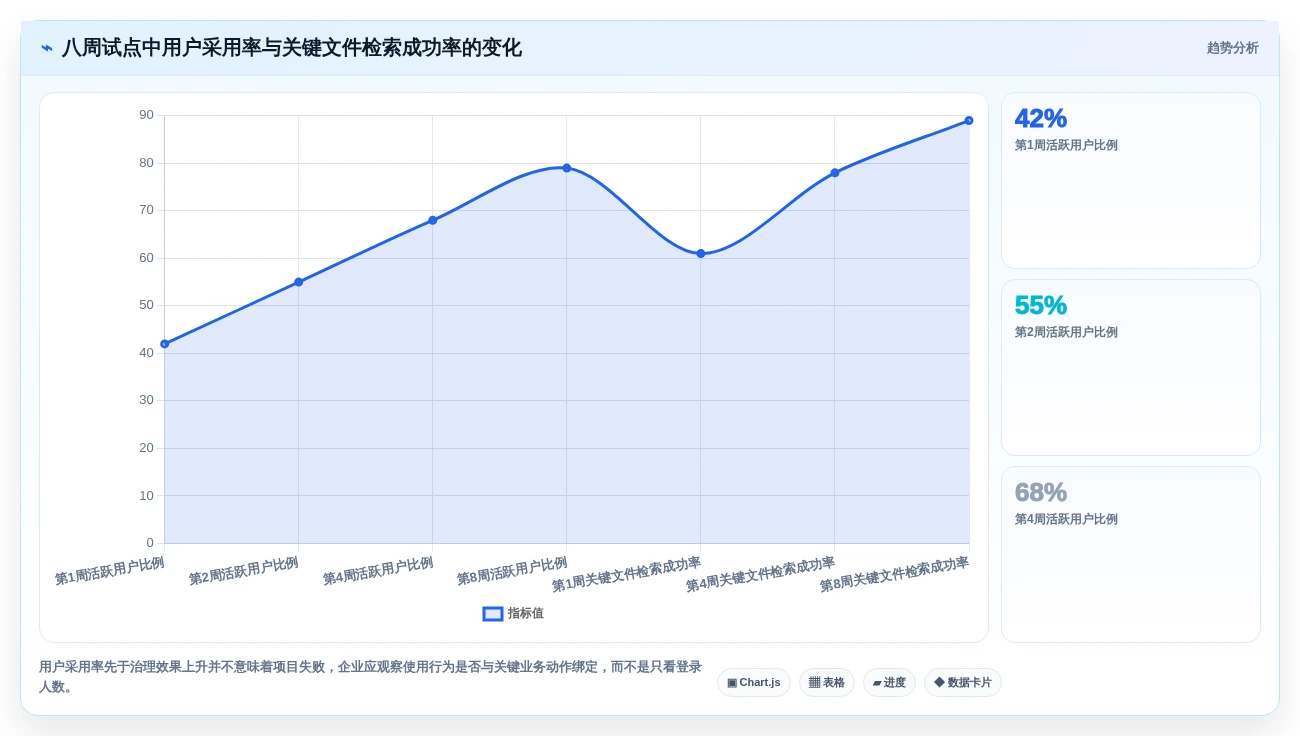Screen dimensions: 1300x736
Task: Click the bar icon in the 进度 tag
Action: (x=877, y=682)
